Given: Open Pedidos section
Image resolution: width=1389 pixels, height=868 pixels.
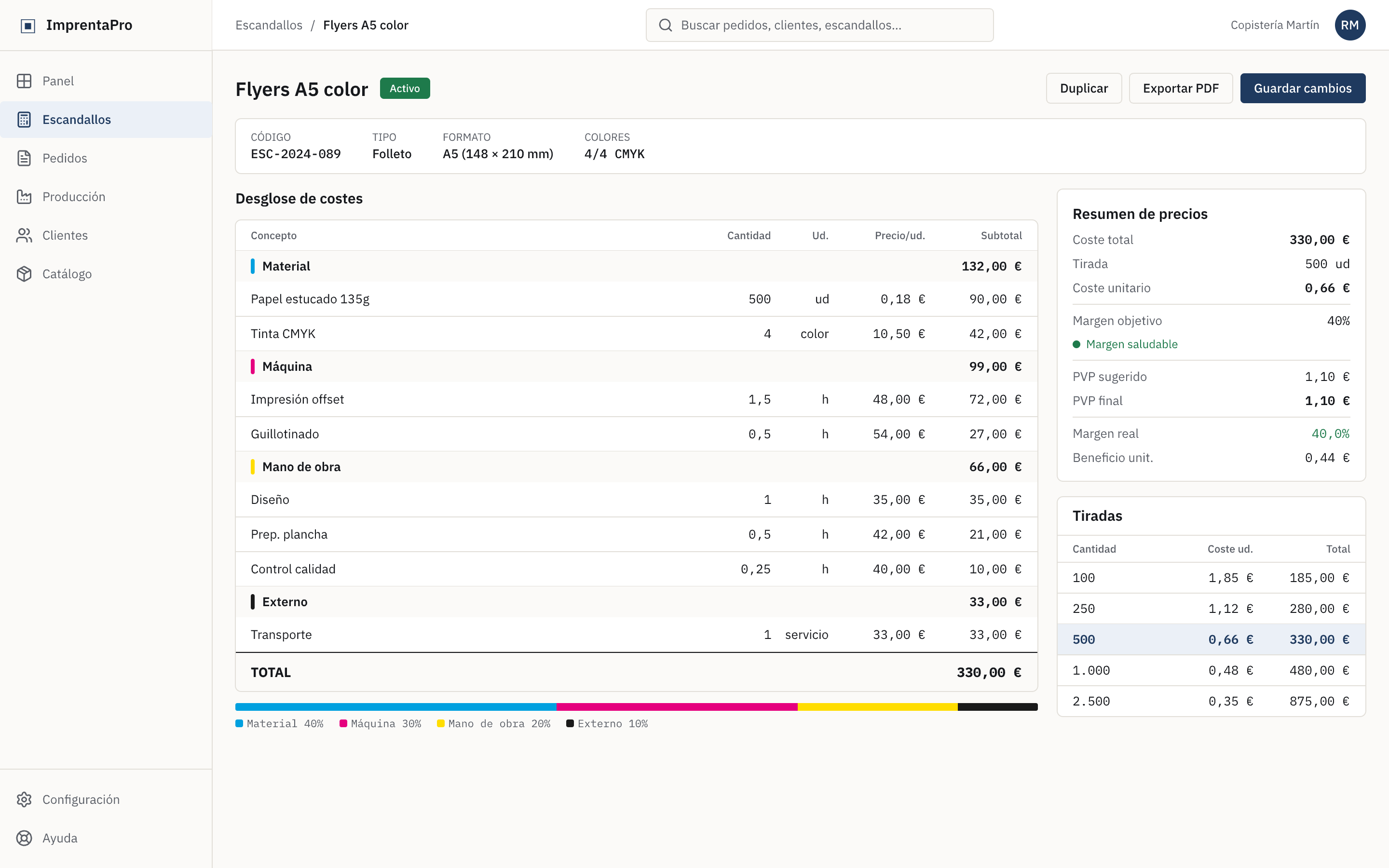Looking at the screenshot, I should tap(106, 158).
